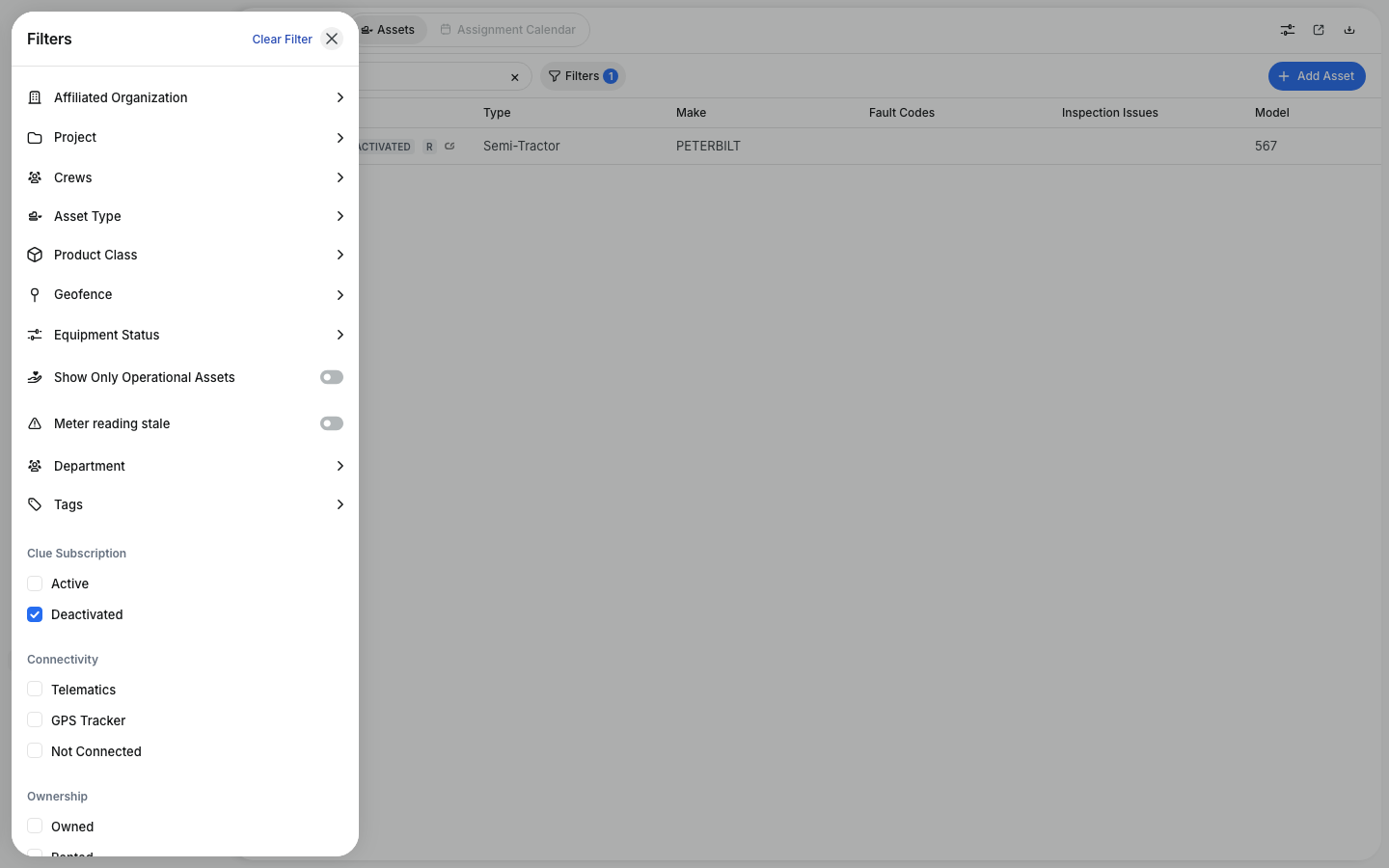The image size is (1389, 868).
Task: Click the Clear Filter link
Action: 283,40
